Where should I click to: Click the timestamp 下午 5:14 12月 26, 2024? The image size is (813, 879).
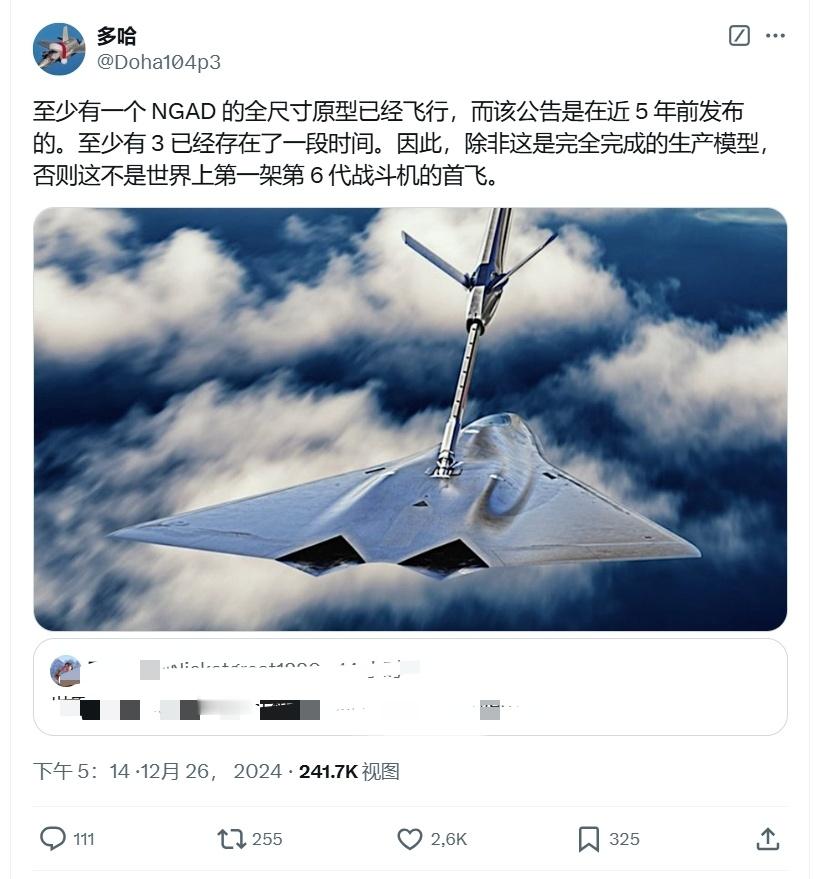[x=157, y=771]
